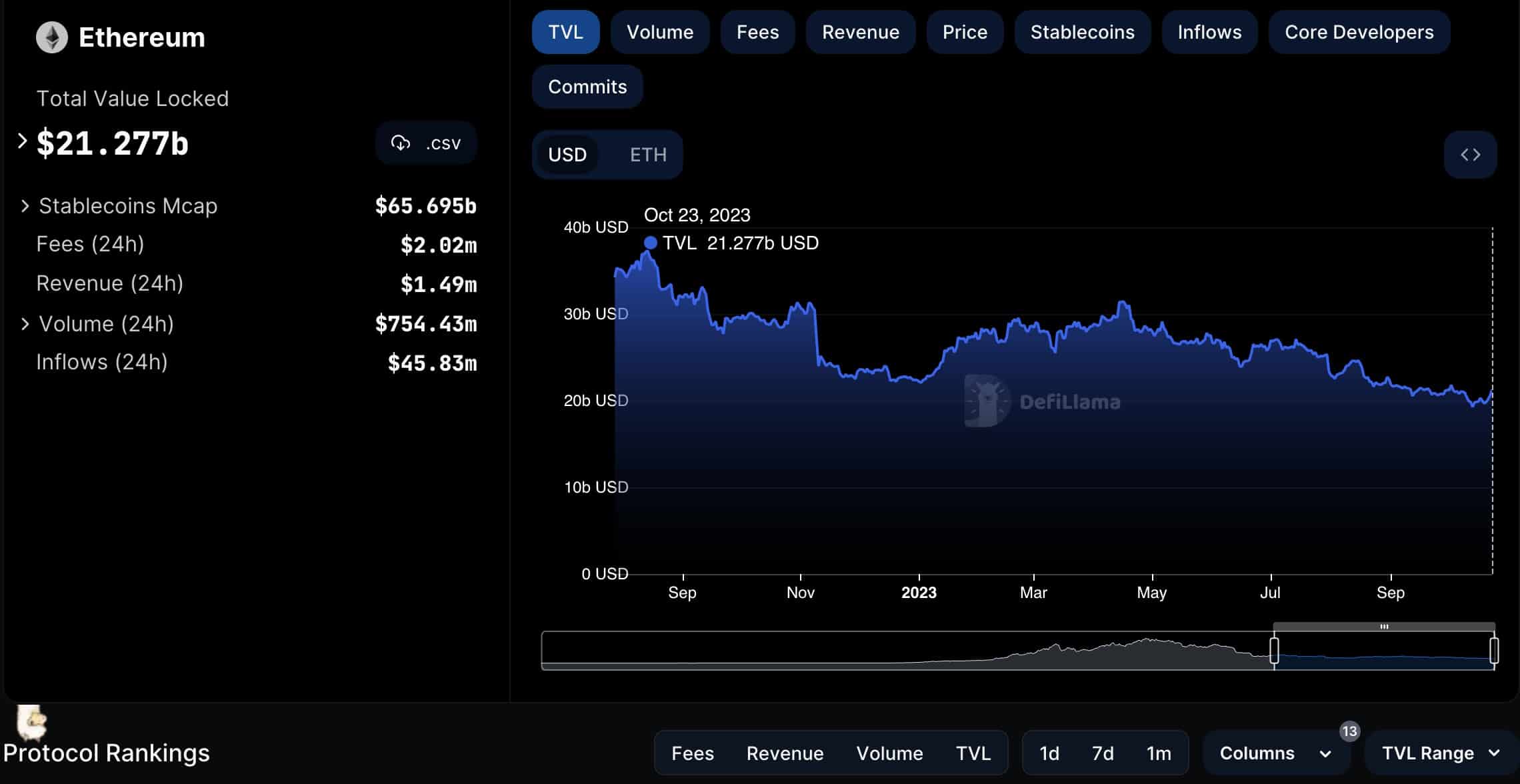Open the Columns dropdown
1520x784 pixels.
[1276, 753]
